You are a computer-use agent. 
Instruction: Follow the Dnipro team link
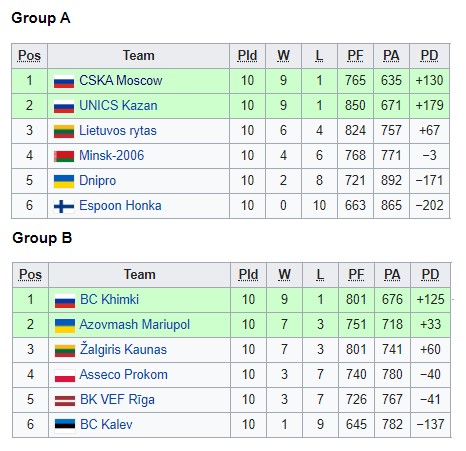point(97,181)
